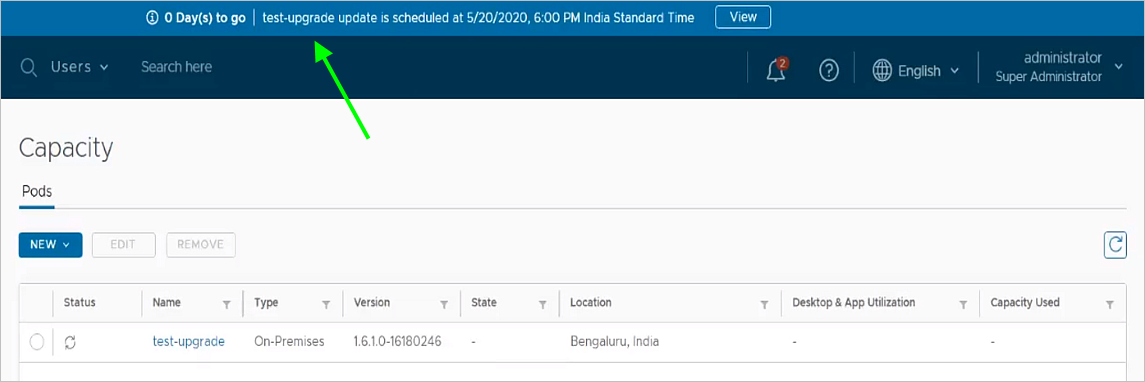
Task: Click the info icon beside 0 Day(s) to go
Action: point(152,18)
